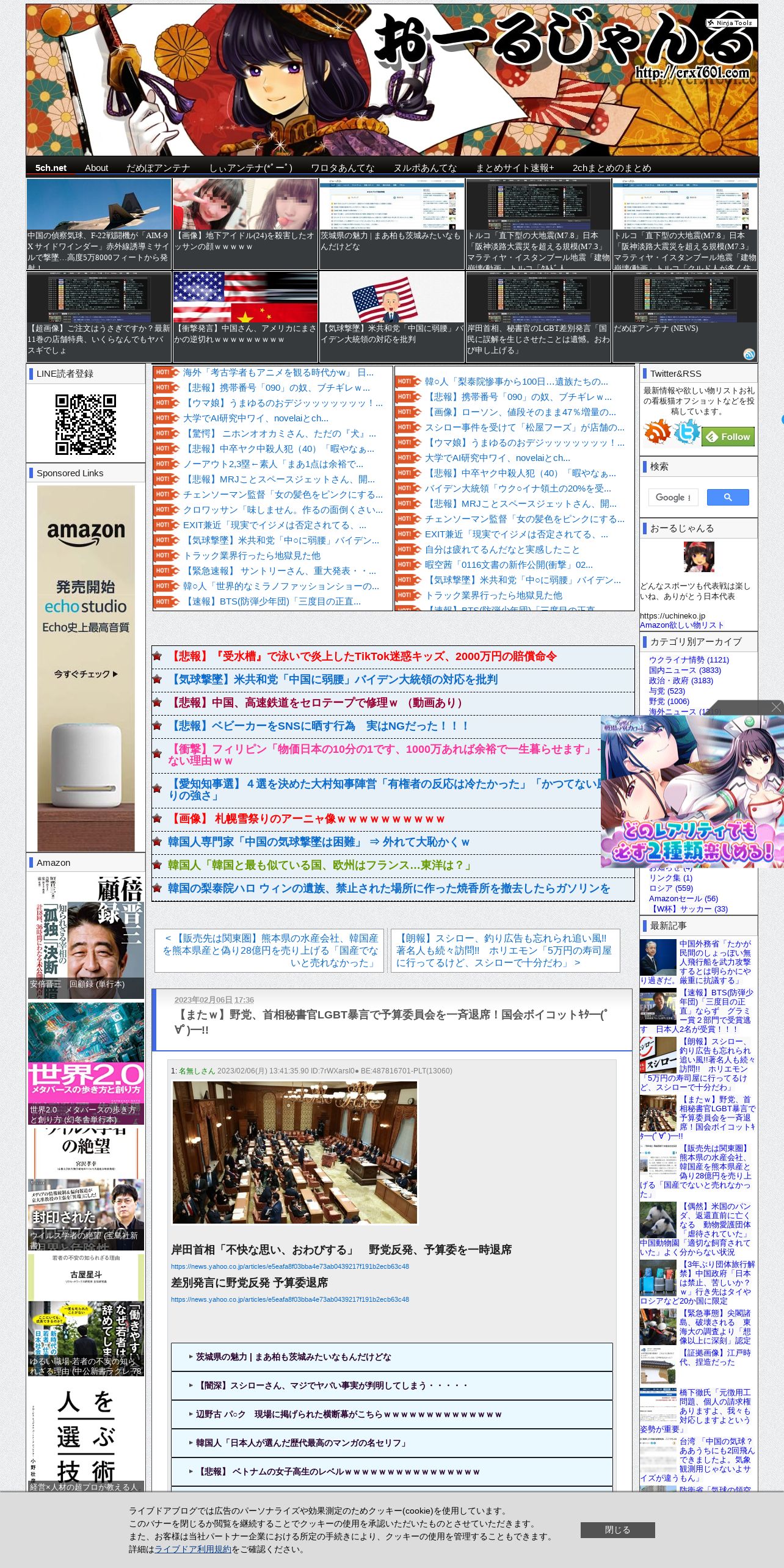Open the 2chまとめのまとめ nav item
784x1568 pixels.
point(612,168)
